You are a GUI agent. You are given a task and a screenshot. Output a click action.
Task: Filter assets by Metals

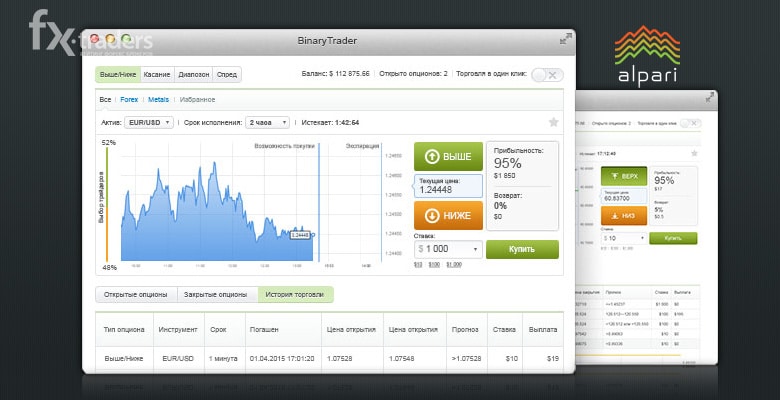(x=158, y=100)
